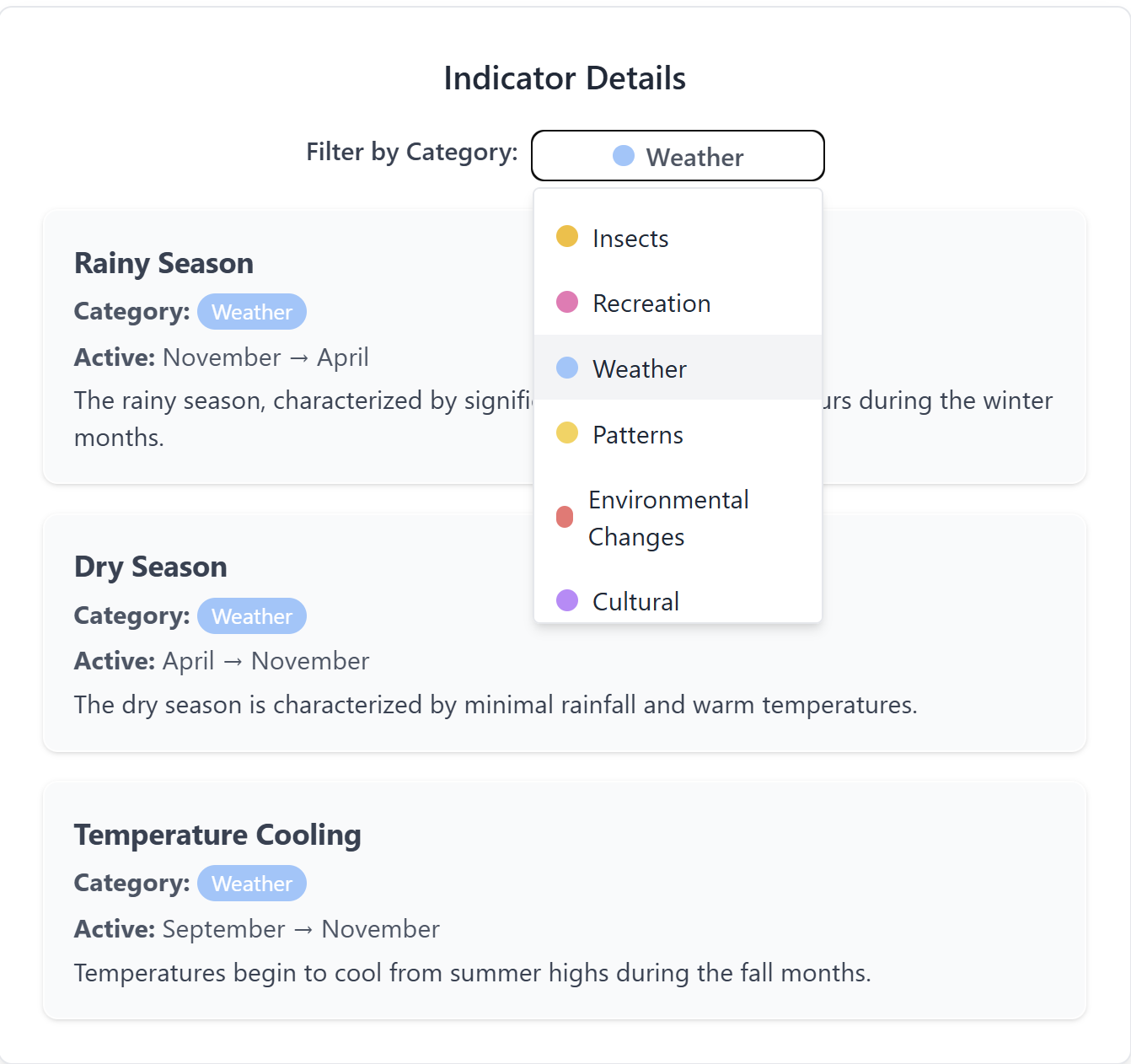
Task: Click the red Environmental Changes dot
Action: click(565, 517)
